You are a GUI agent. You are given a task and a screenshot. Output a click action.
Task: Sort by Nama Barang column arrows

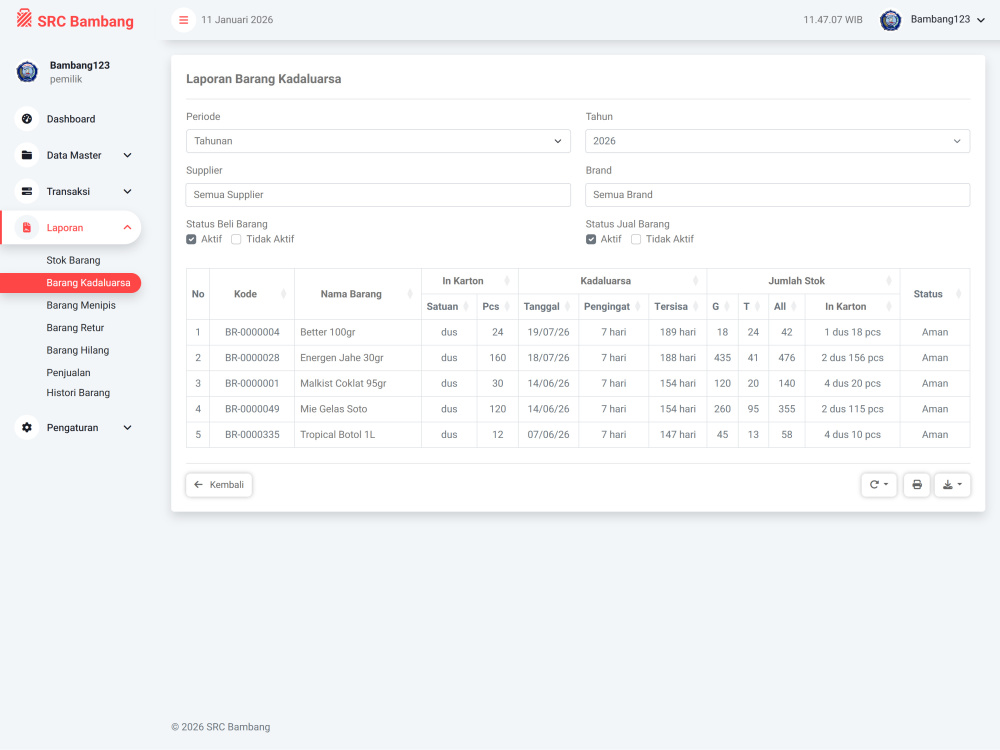pyautogui.click(x=410, y=294)
